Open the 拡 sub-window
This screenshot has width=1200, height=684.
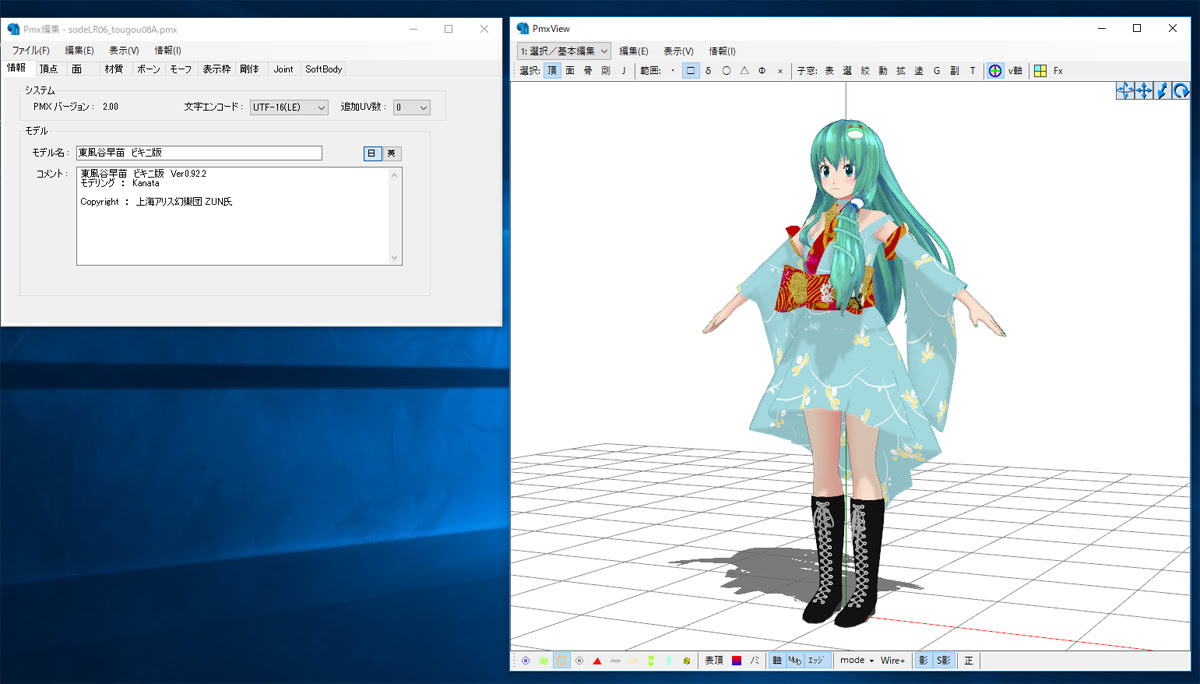tap(901, 71)
